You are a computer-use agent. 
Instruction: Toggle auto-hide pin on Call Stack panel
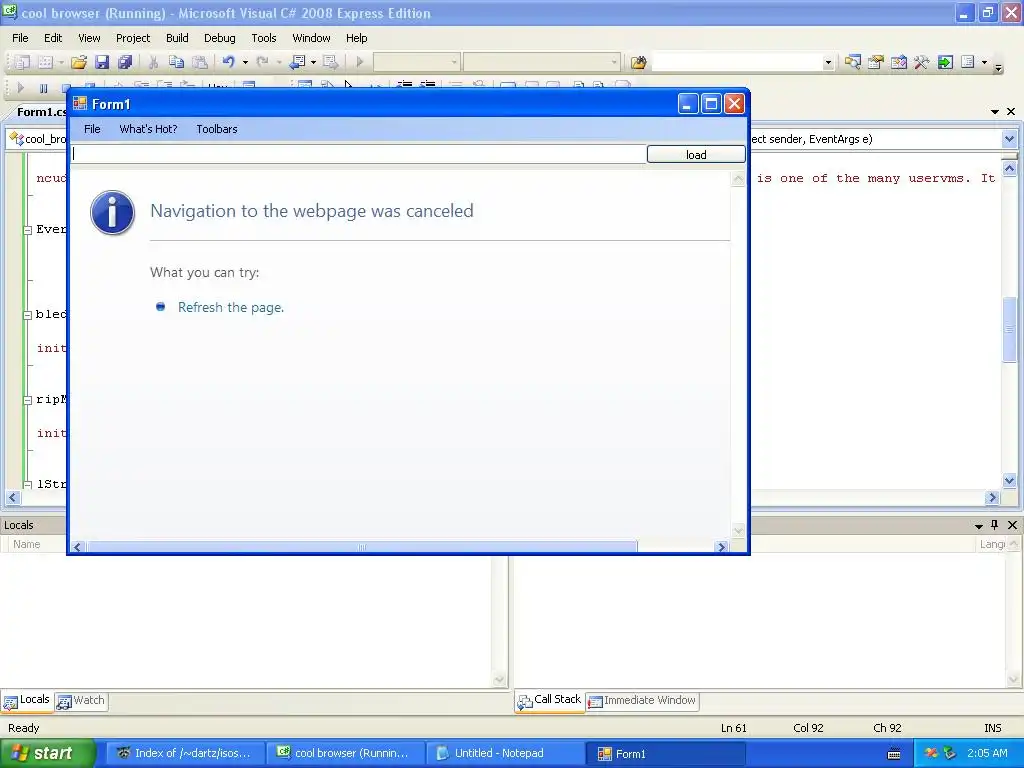tap(995, 524)
